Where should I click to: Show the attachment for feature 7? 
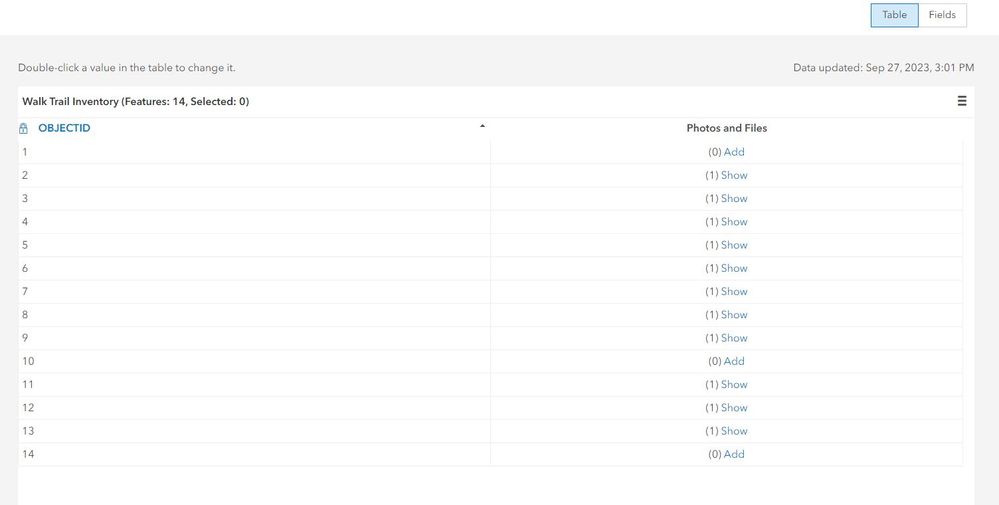point(734,291)
